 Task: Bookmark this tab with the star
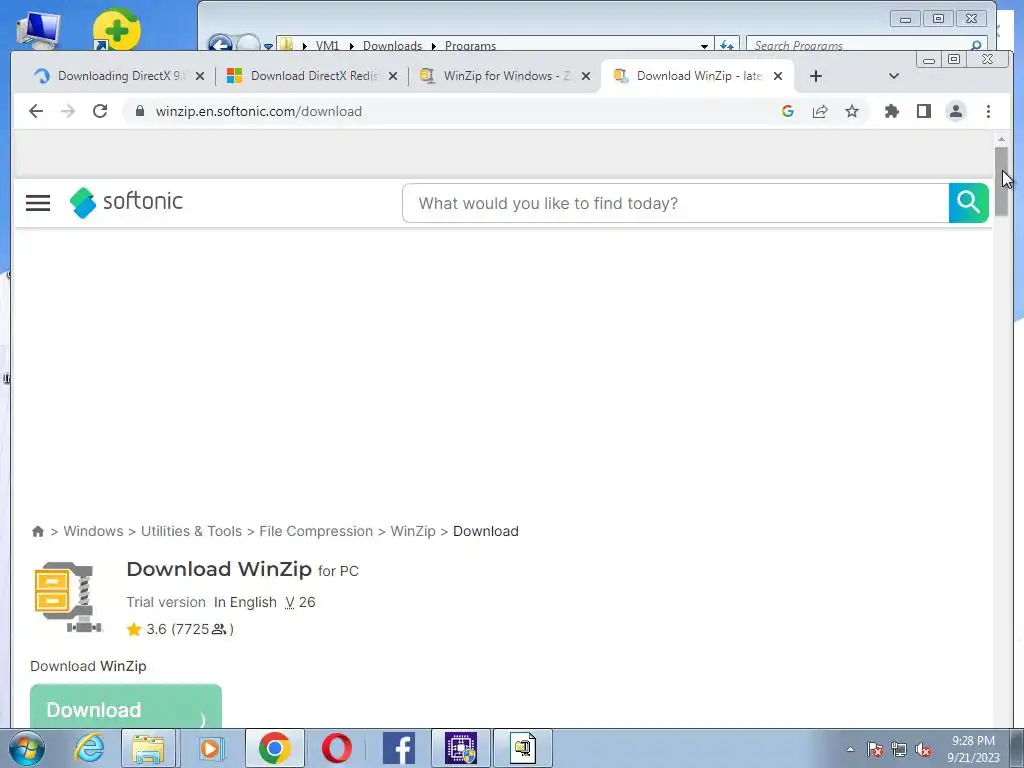(x=852, y=111)
